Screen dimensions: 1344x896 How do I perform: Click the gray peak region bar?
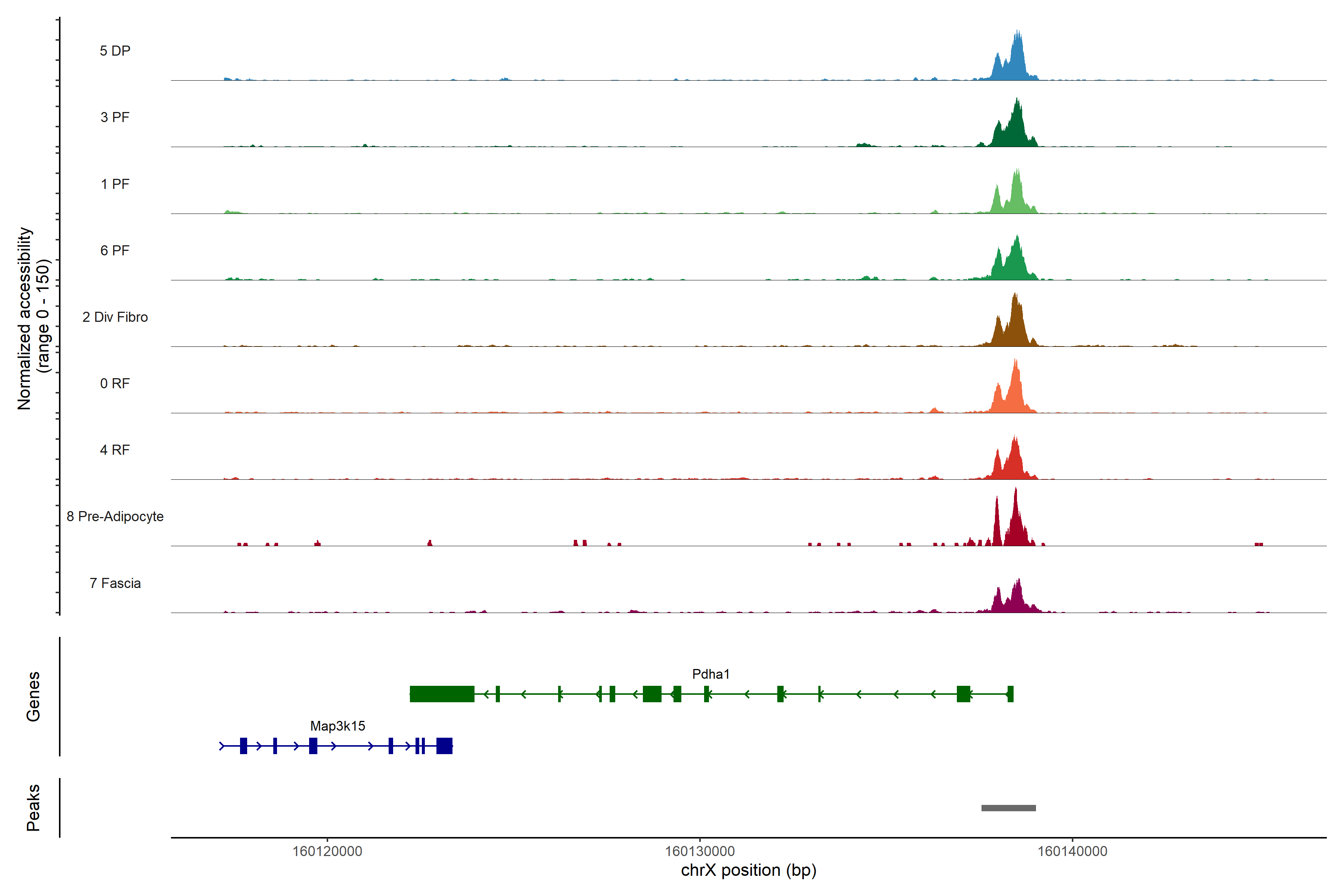(1008, 808)
